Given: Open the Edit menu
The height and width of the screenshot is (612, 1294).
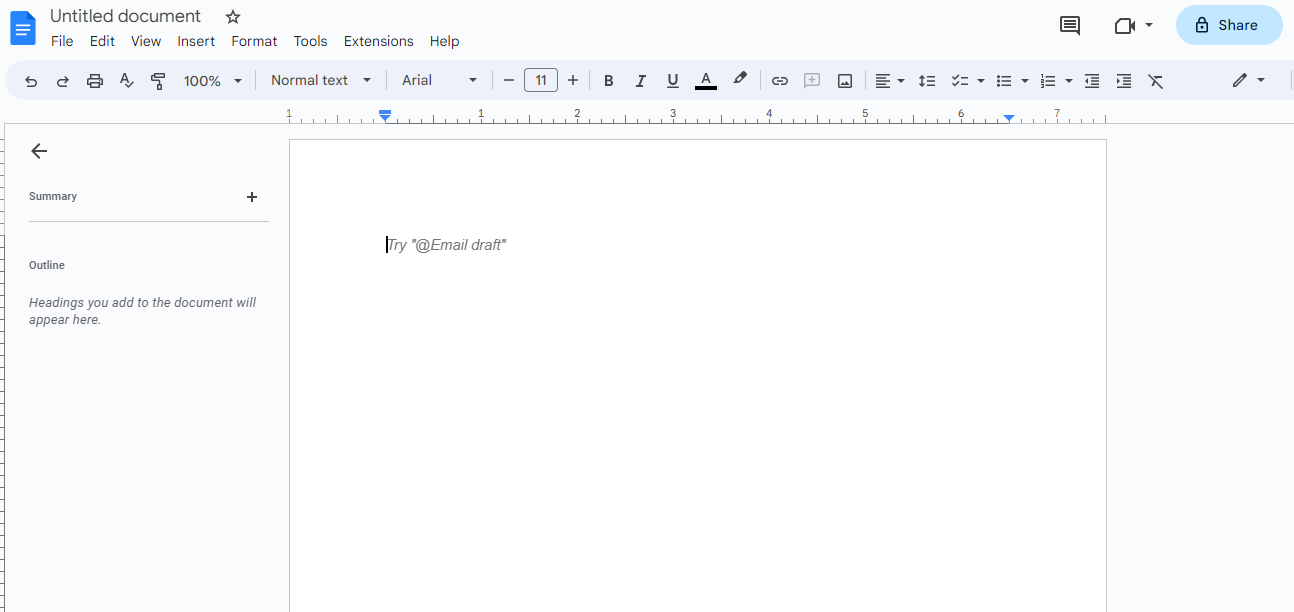Looking at the screenshot, I should [x=102, y=41].
